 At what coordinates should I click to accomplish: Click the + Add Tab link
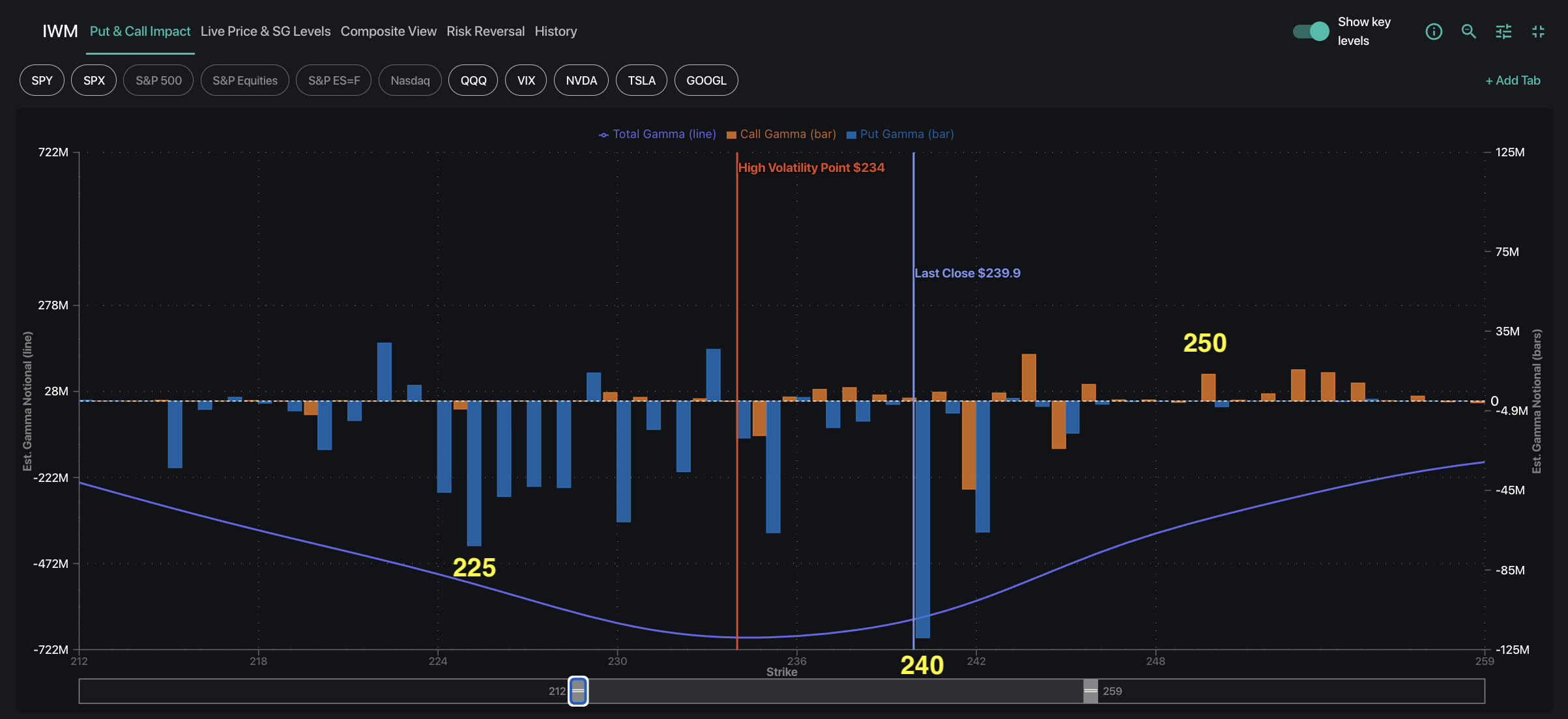1513,81
